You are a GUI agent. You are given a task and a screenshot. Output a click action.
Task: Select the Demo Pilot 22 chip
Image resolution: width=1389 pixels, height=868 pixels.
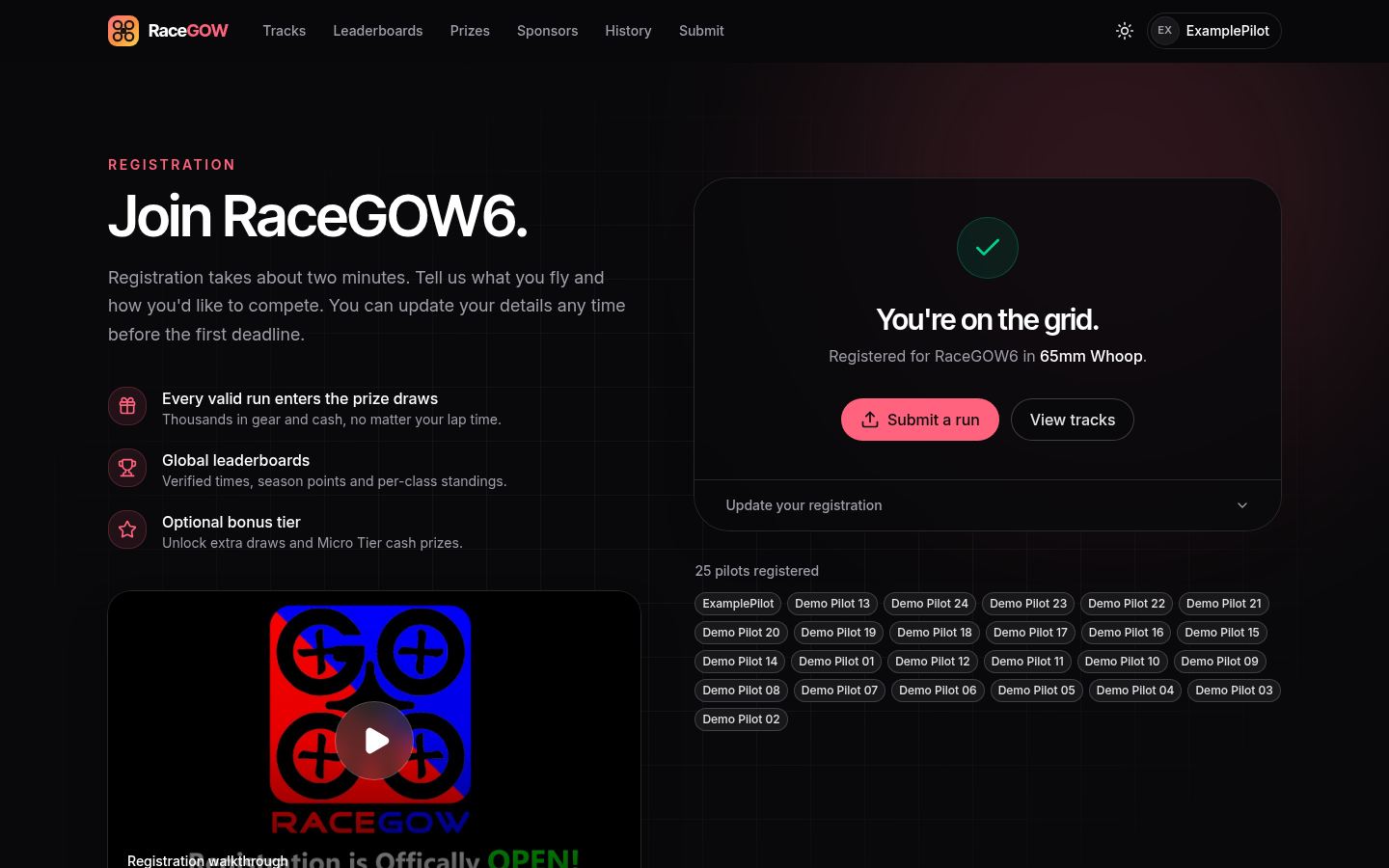pos(1127,604)
